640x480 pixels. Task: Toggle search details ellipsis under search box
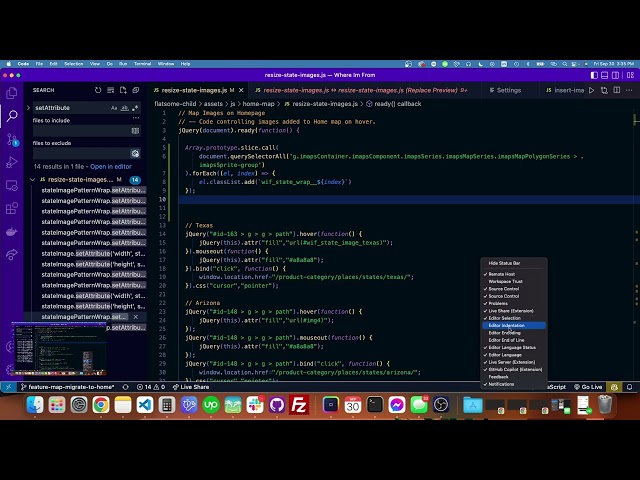[136, 118]
